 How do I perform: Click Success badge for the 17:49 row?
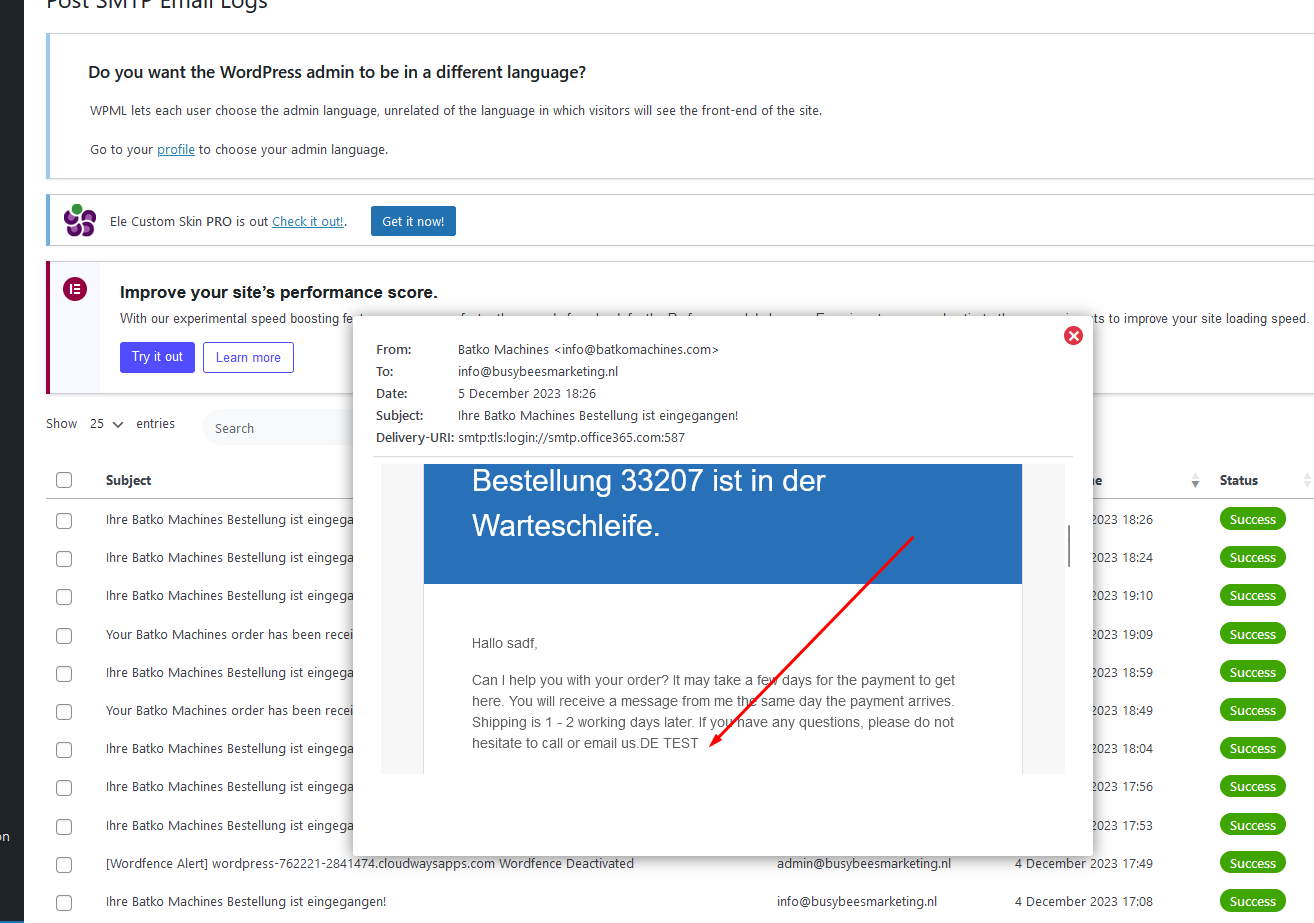pos(1252,863)
